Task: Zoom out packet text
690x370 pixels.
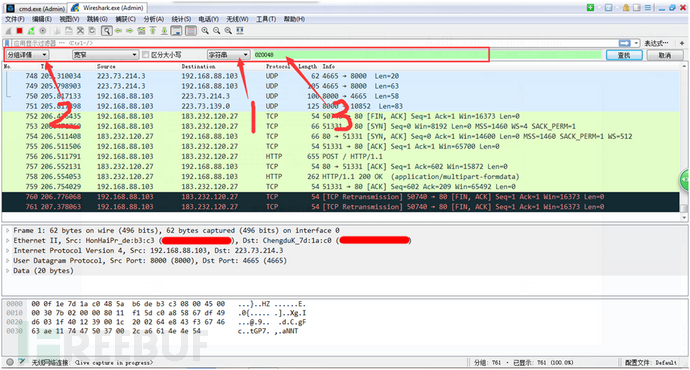Action: pos(217,31)
